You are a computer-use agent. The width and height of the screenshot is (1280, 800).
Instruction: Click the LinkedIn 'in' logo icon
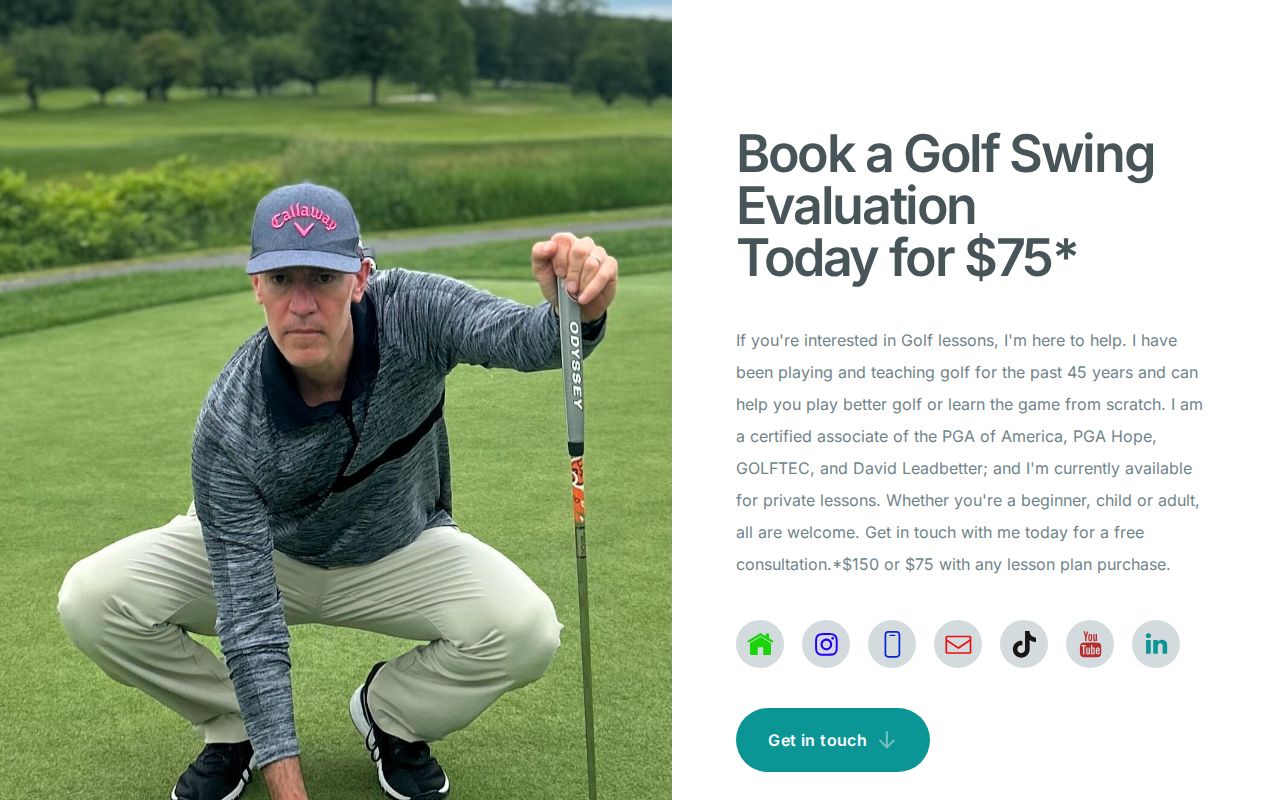click(1156, 644)
